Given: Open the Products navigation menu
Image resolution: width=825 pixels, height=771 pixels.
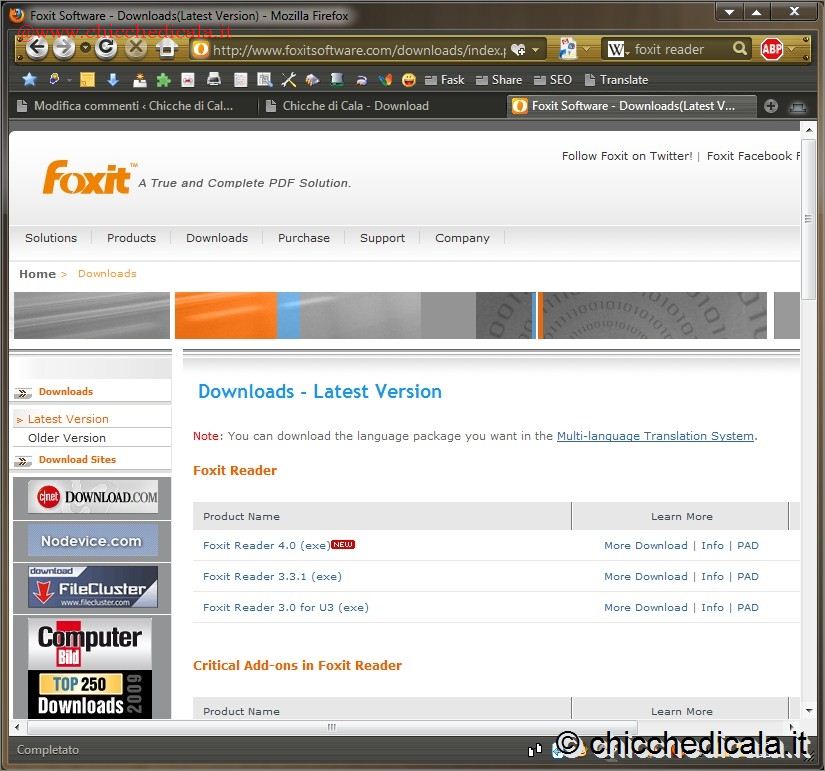Looking at the screenshot, I should (x=131, y=238).
